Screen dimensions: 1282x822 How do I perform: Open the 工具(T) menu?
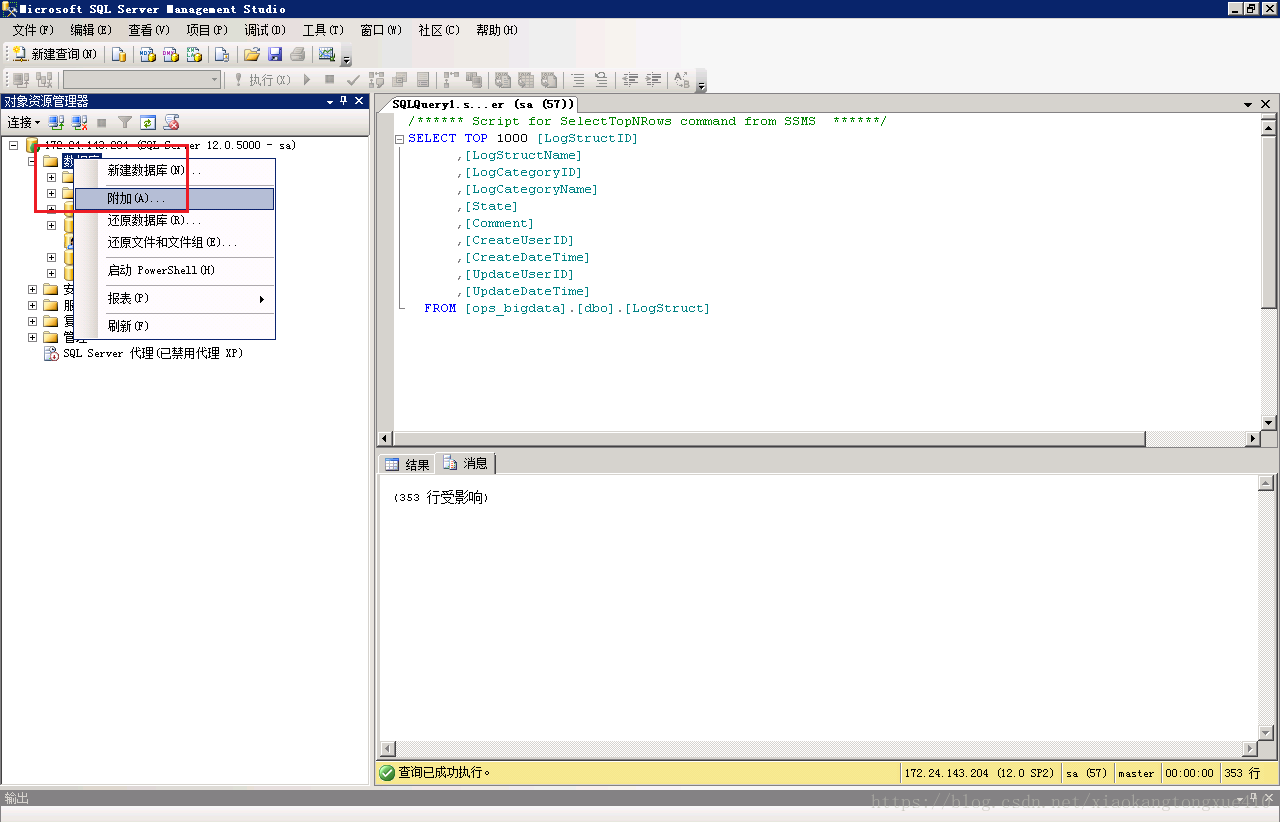coord(323,30)
